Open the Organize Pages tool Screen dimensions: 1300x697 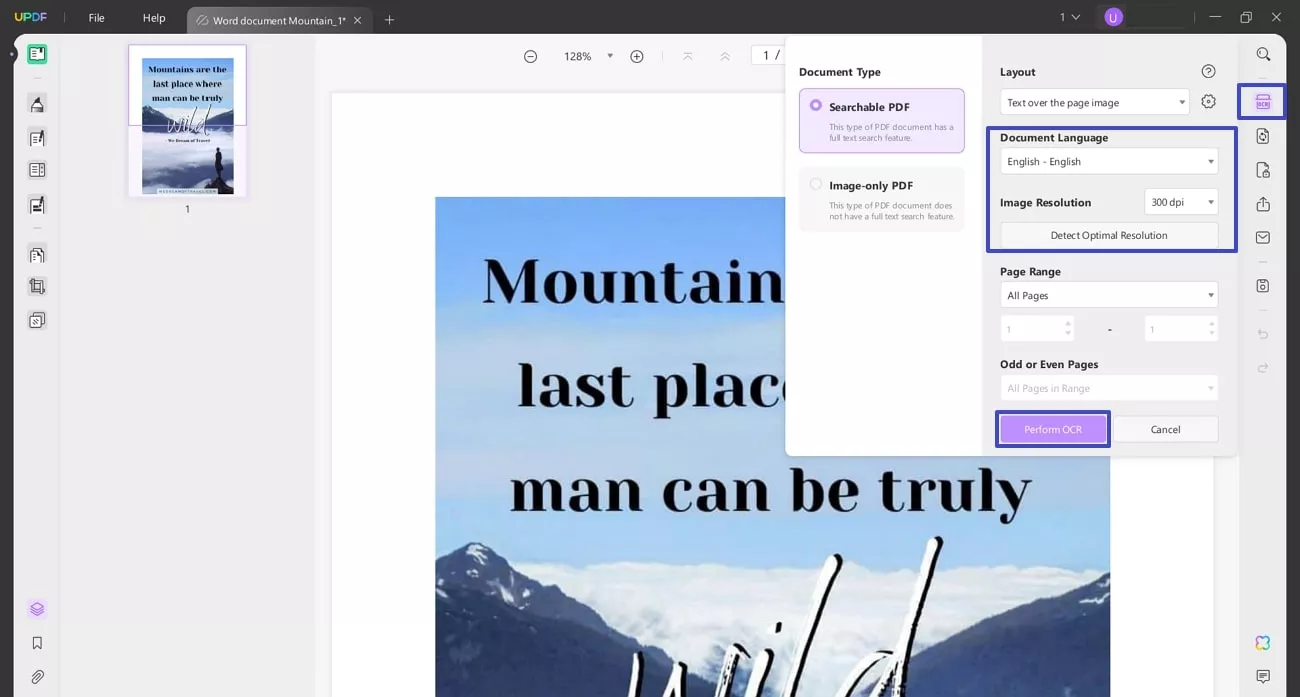(37, 254)
